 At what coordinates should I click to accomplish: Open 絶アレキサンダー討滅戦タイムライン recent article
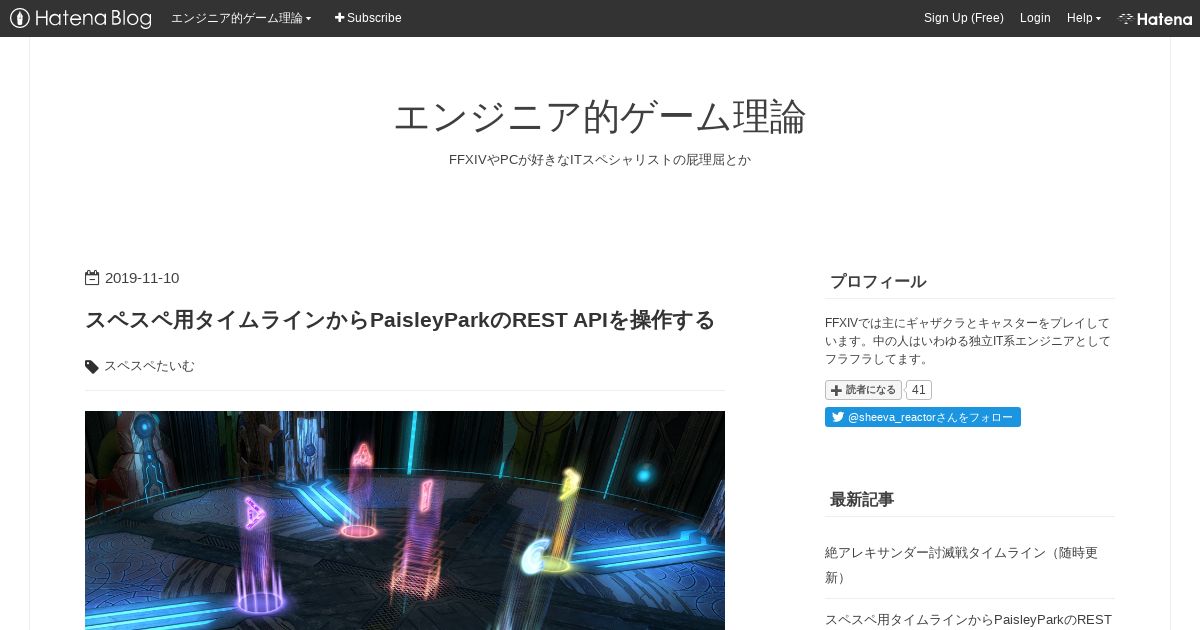click(x=963, y=565)
